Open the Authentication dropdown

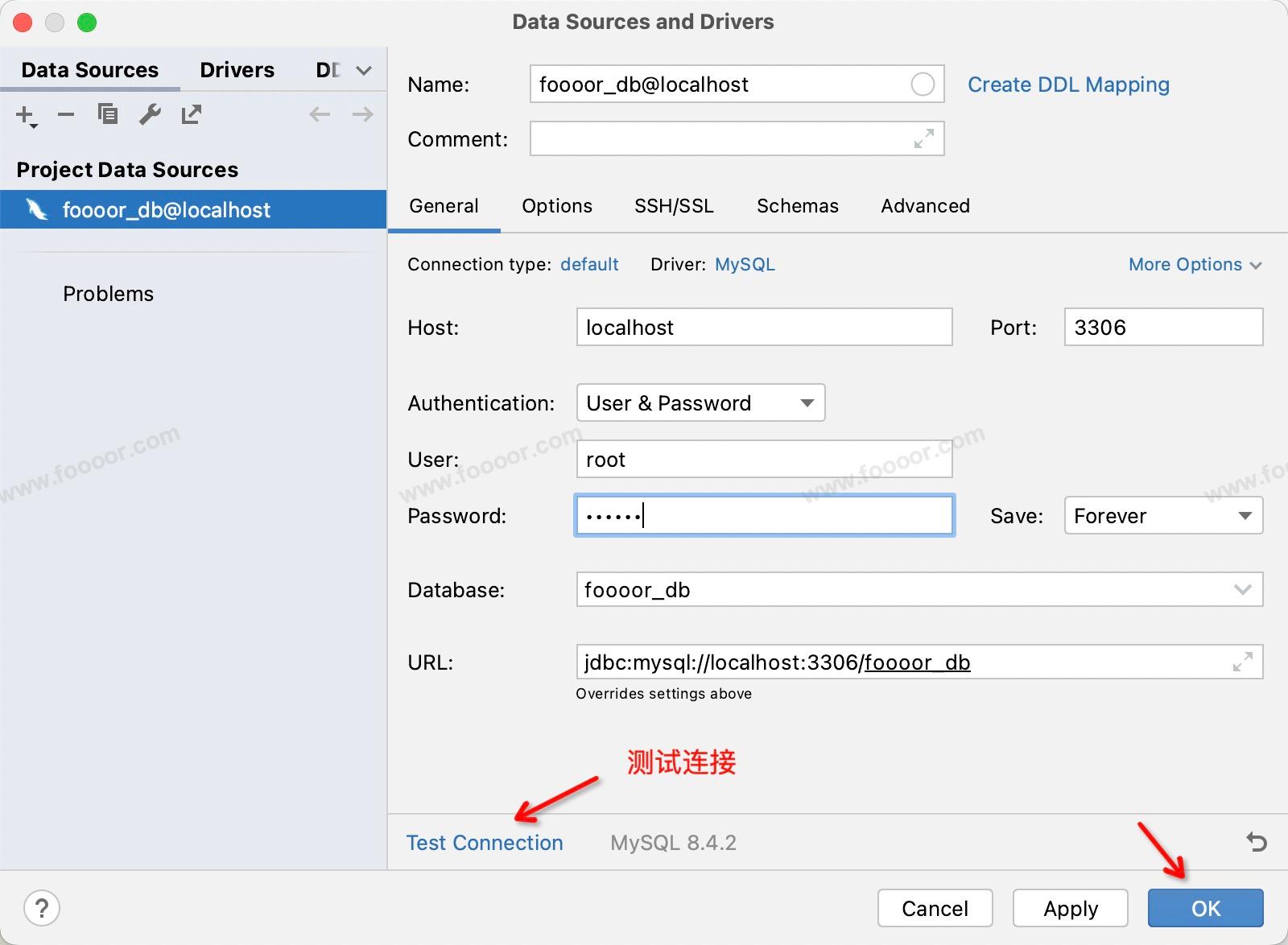pyautogui.click(x=700, y=402)
